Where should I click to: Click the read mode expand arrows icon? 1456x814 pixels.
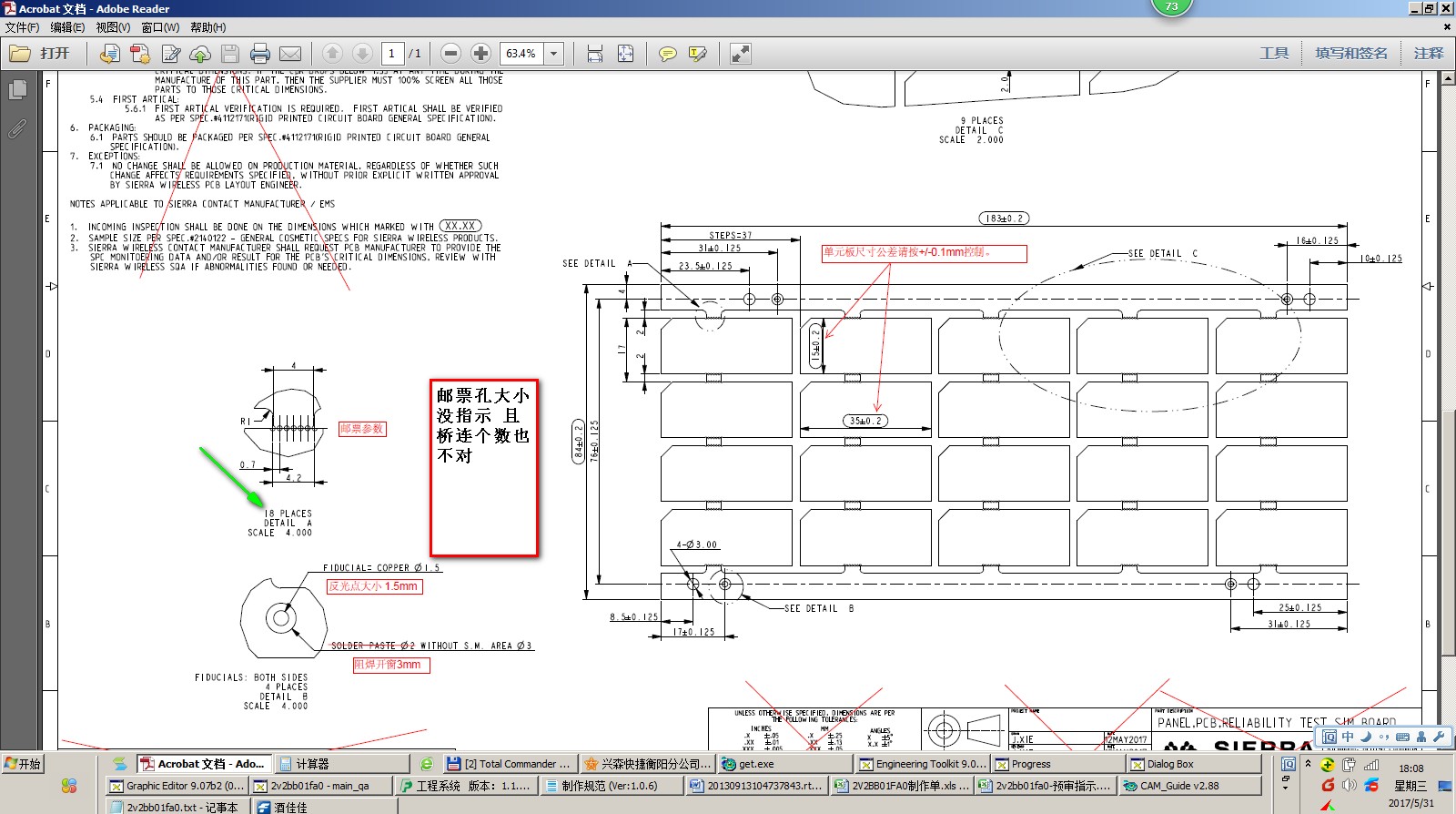click(741, 54)
